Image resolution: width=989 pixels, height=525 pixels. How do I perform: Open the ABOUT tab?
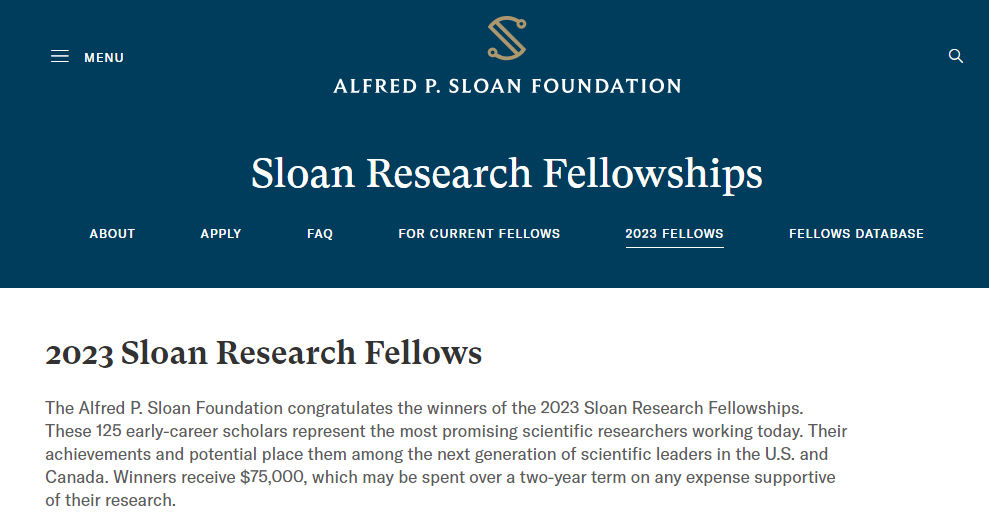pos(112,233)
